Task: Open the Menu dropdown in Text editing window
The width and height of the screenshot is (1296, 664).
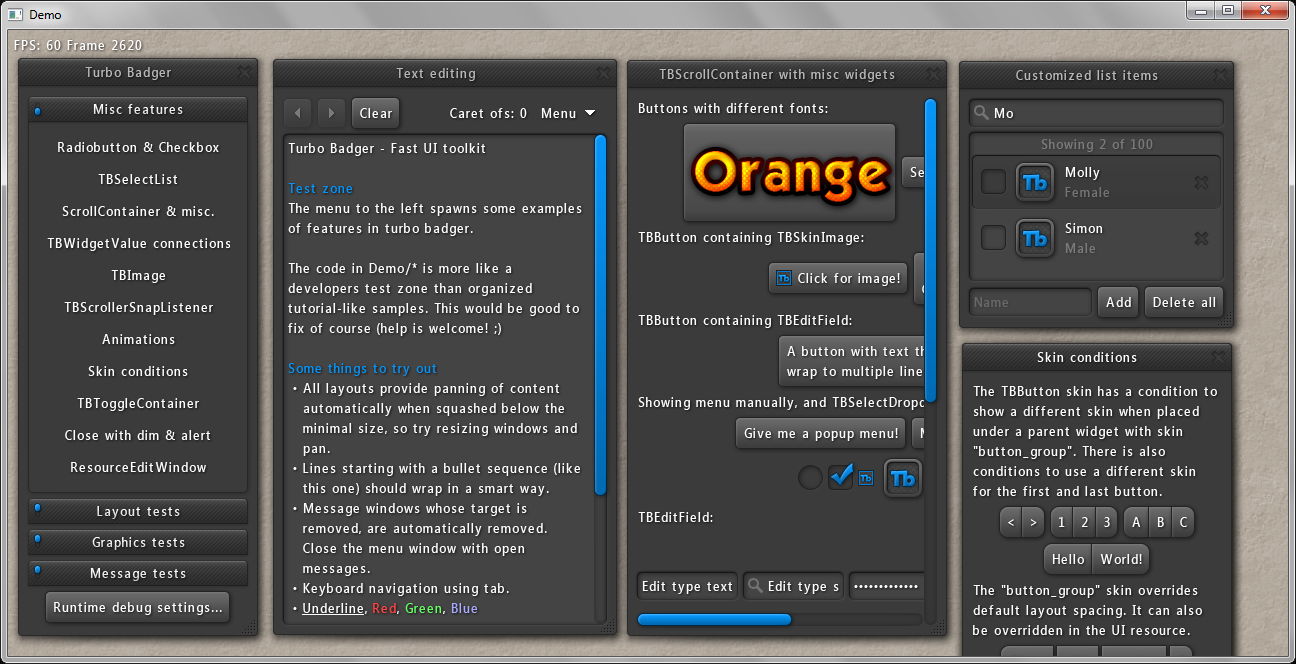Action: tap(567, 113)
